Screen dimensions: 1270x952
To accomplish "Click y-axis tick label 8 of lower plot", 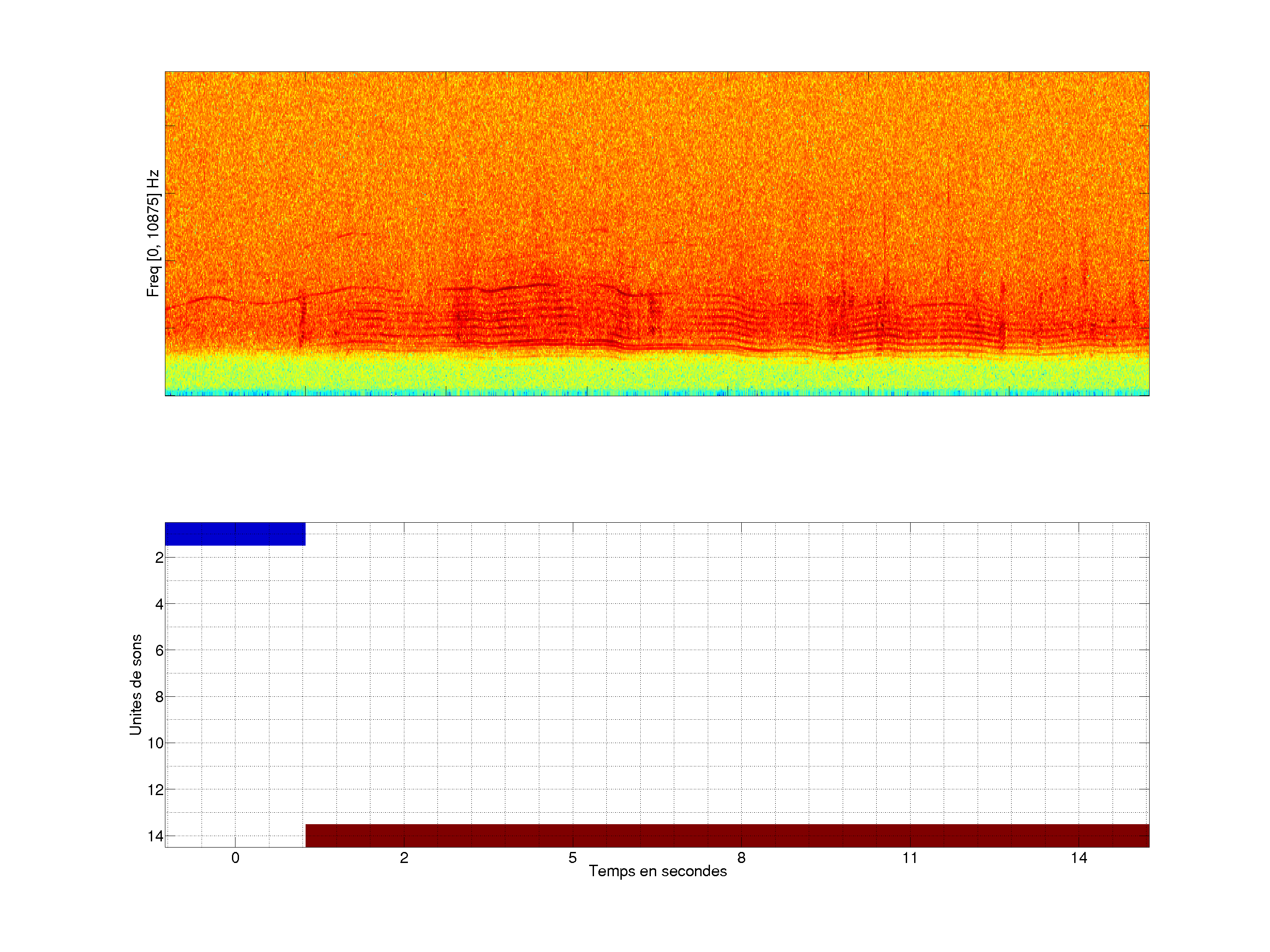I will tap(159, 697).
